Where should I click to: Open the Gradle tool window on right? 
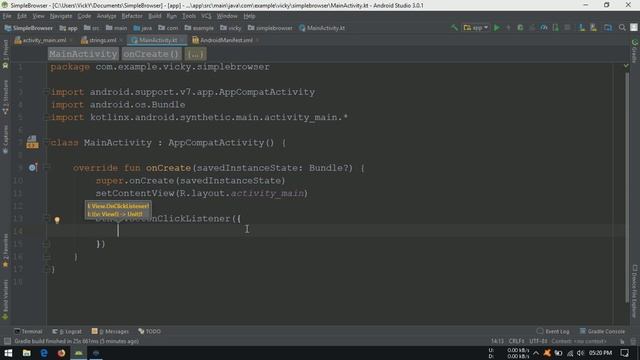point(635,51)
